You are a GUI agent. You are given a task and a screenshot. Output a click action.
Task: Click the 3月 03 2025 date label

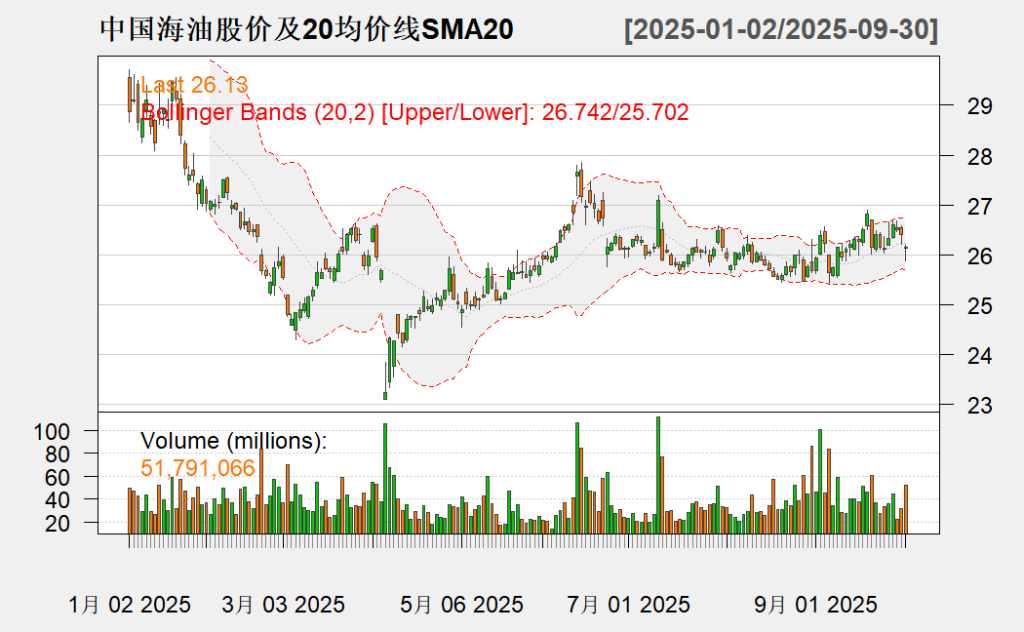pyautogui.click(x=283, y=605)
